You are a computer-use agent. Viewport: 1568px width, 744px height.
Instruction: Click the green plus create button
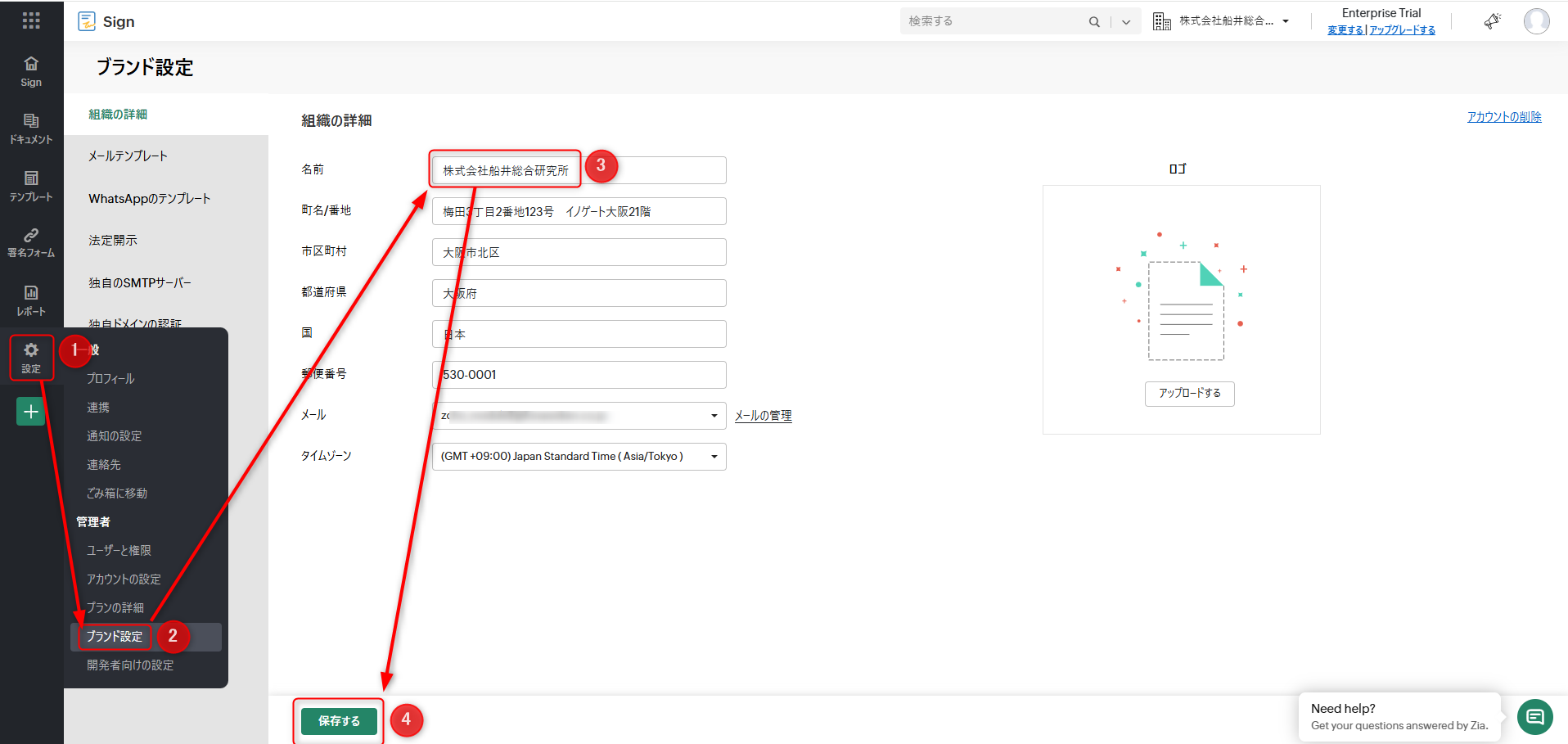(31, 412)
